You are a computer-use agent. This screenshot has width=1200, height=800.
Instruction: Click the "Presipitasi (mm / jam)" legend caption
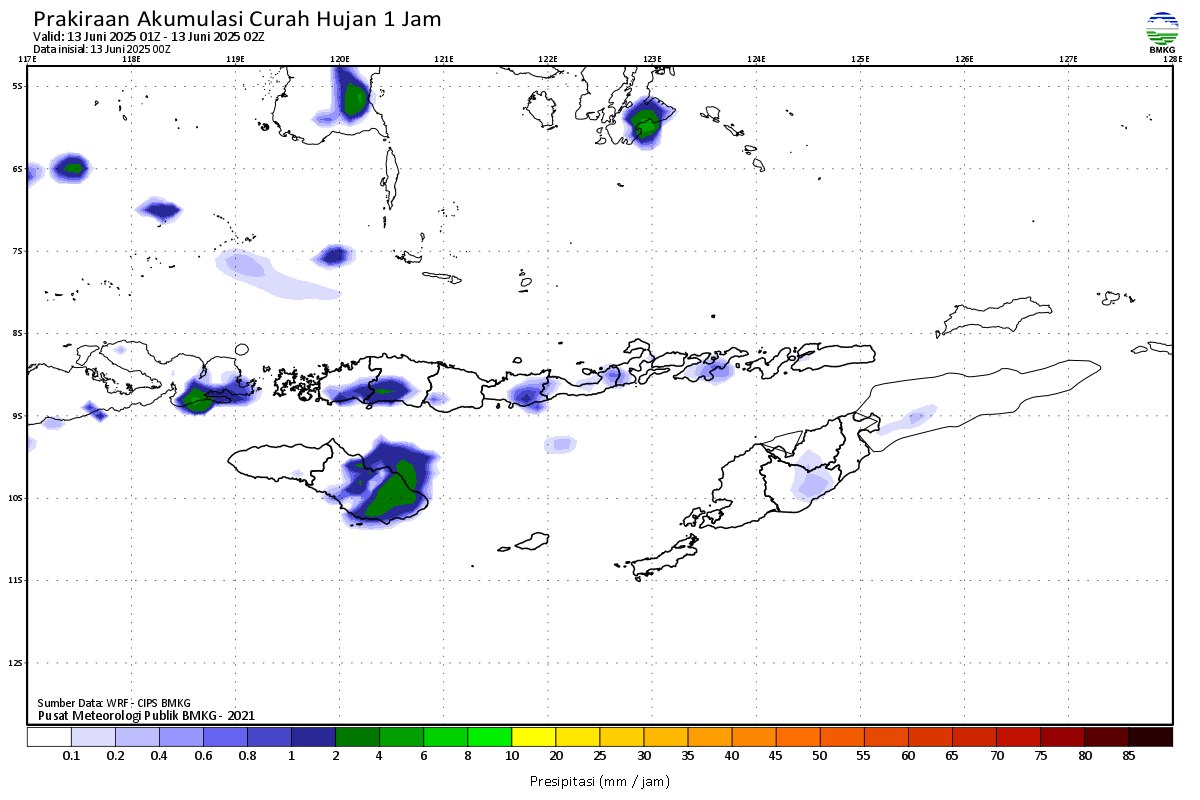(x=600, y=781)
